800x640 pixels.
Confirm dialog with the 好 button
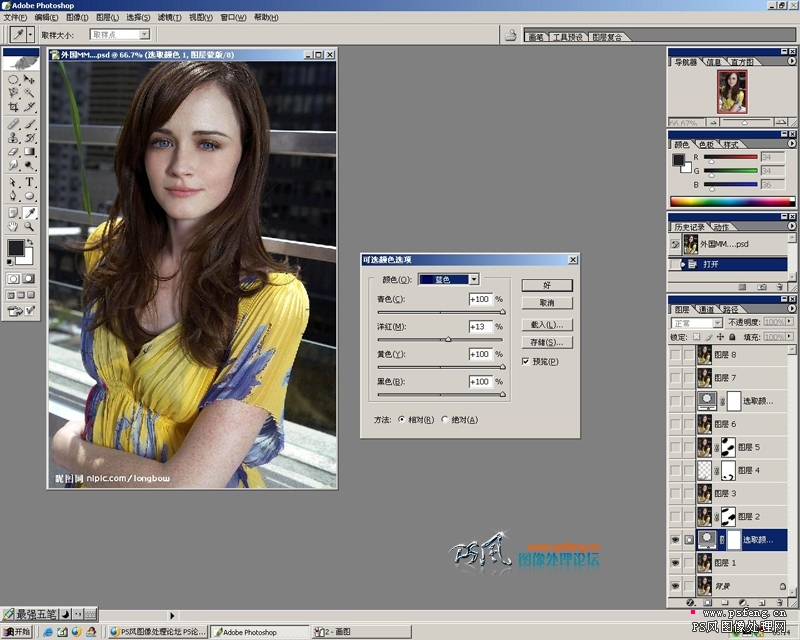pos(547,285)
